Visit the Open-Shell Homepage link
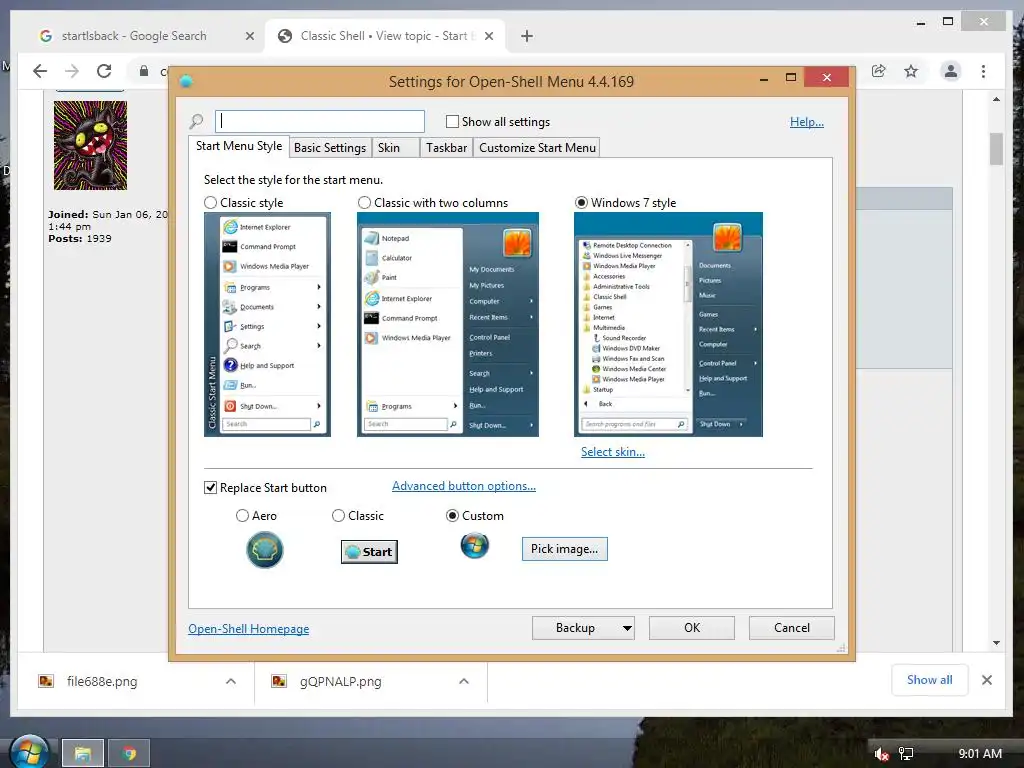The width and height of the screenshot is (1024, 768). click(x=249, y=629)
